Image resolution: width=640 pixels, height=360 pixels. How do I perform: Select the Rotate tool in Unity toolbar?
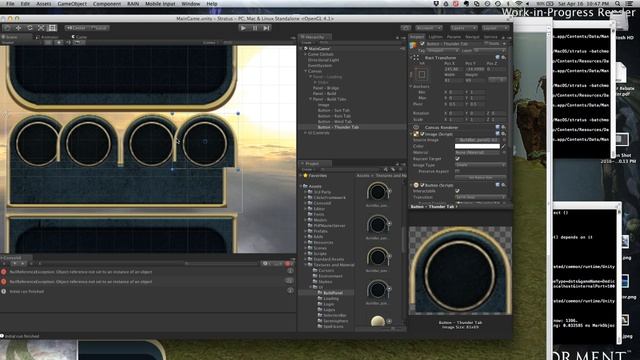click(x=30, y=28)
